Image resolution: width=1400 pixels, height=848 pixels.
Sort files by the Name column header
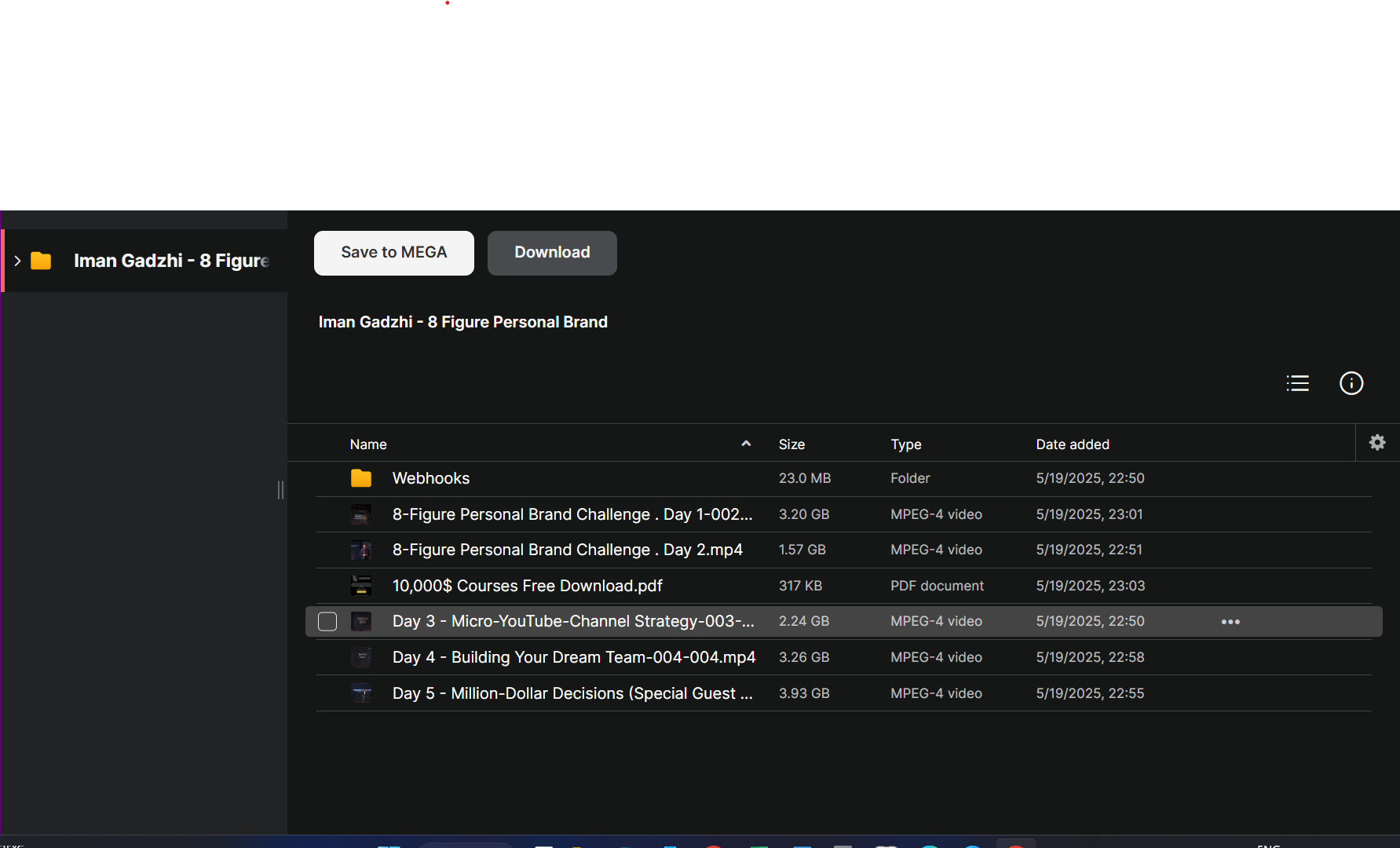point(368,444)
